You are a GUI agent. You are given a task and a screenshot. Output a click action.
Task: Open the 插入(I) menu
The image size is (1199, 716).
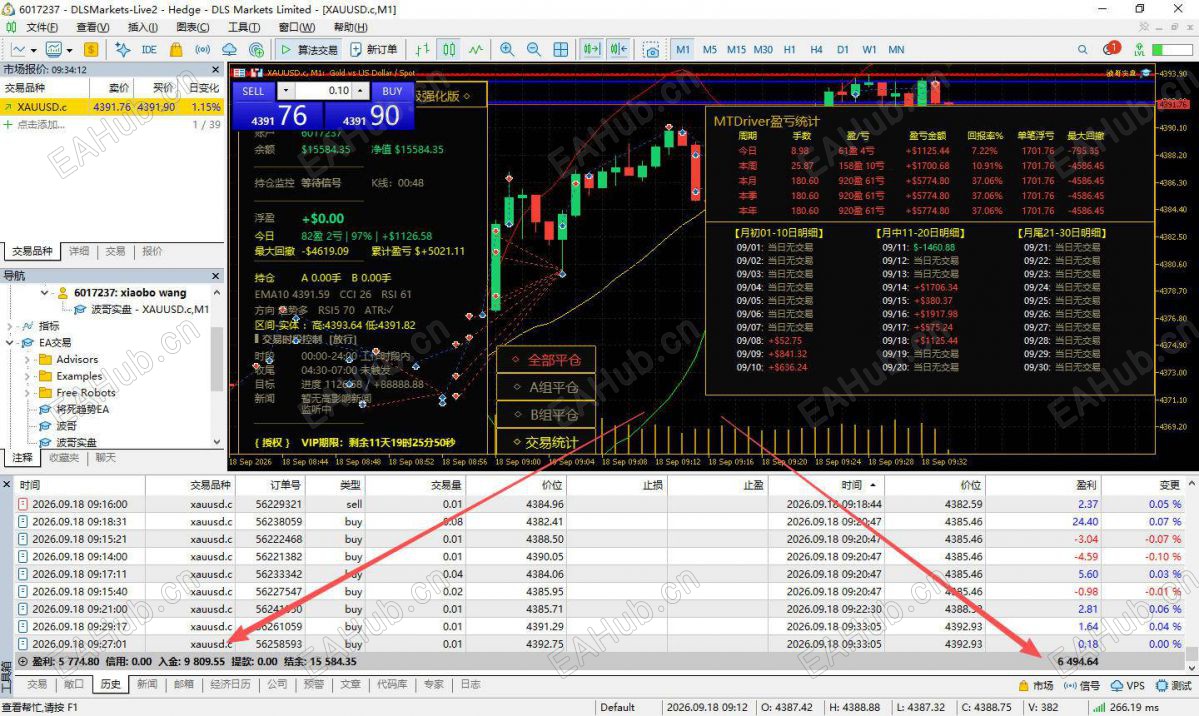pyautogui.click(x=142, y=28)
